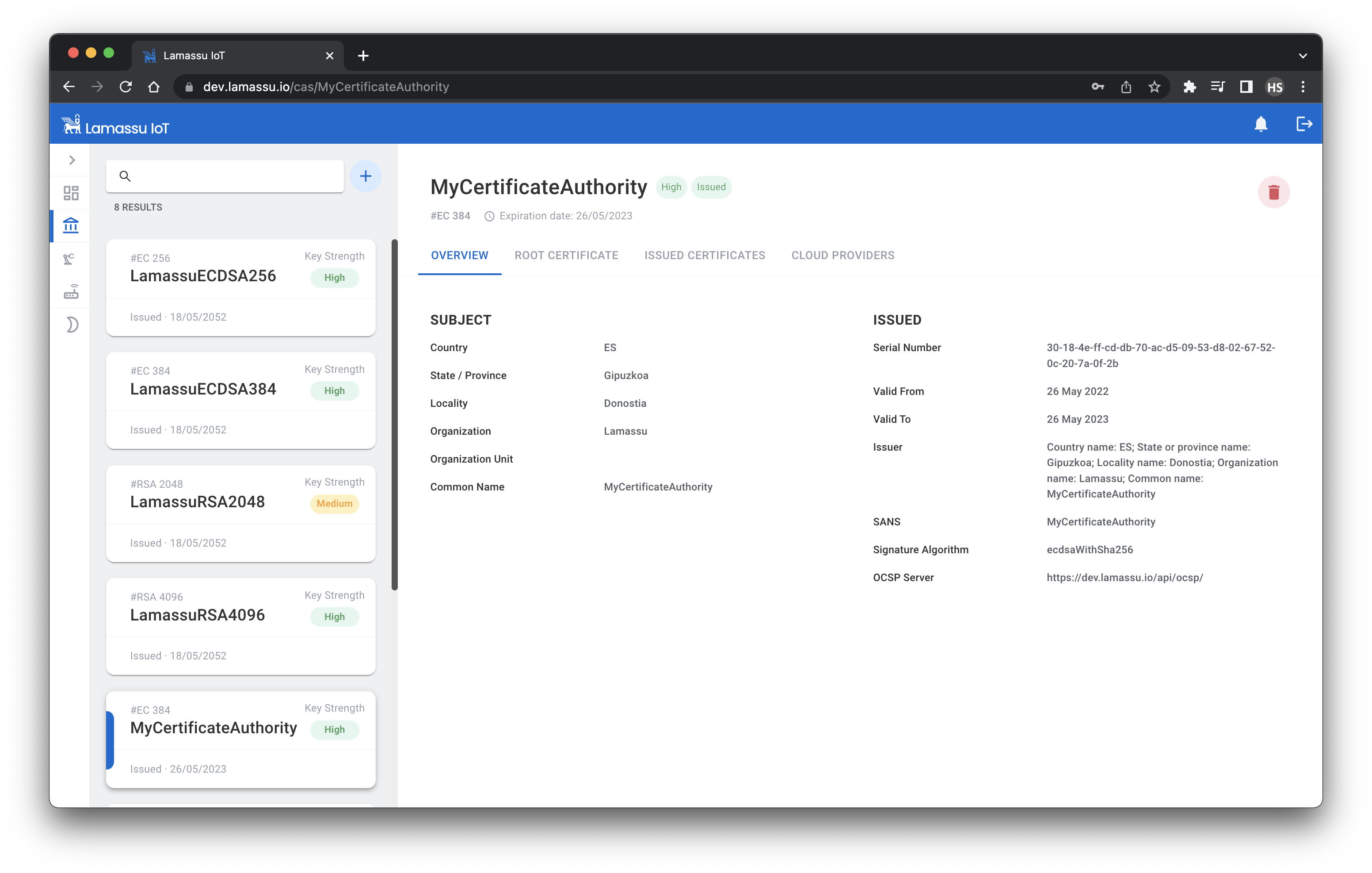
Task: Click the Medium key strength badge
Action: [x=335, y=503]
